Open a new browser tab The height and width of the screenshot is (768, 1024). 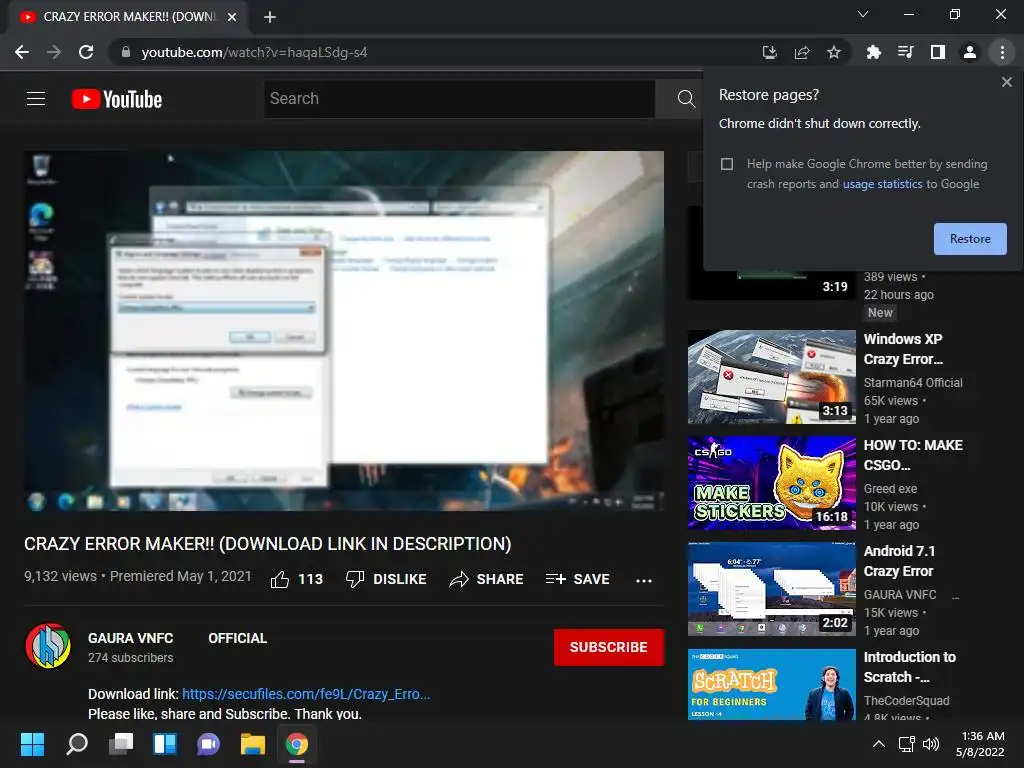pyautogui.click(x=270, y=17)
